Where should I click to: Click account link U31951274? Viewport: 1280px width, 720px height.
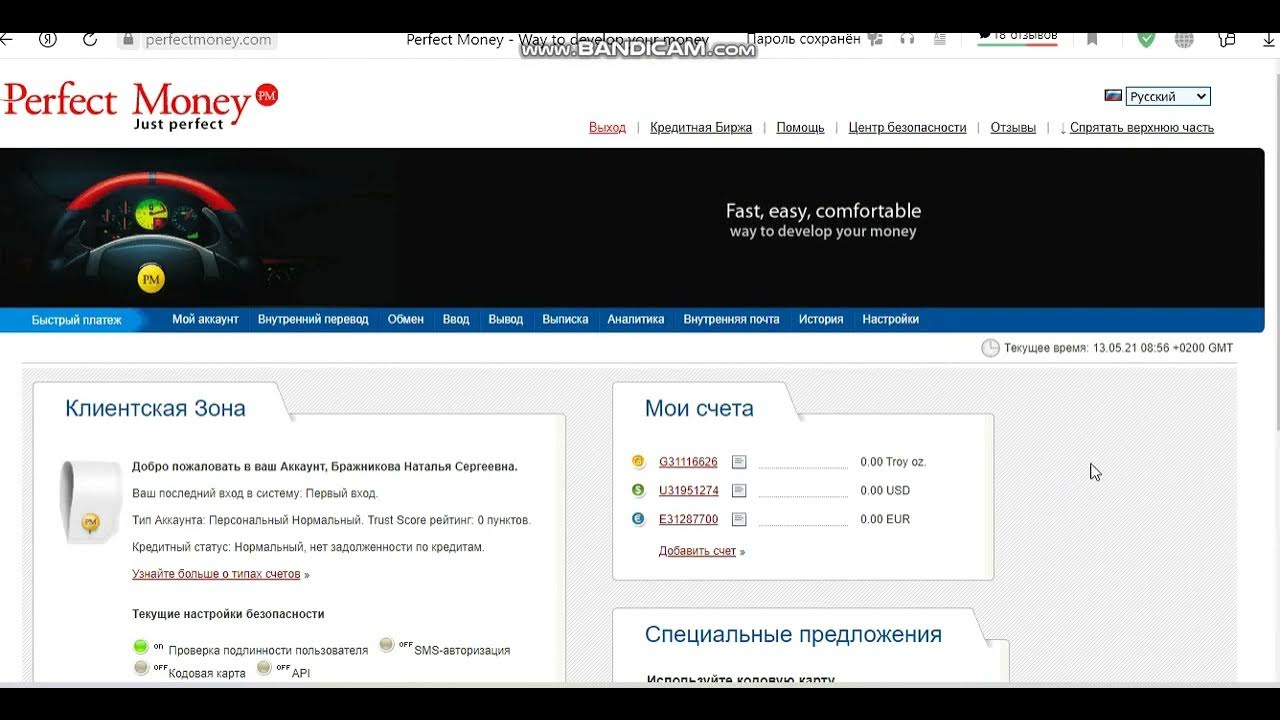click(688, 491)
